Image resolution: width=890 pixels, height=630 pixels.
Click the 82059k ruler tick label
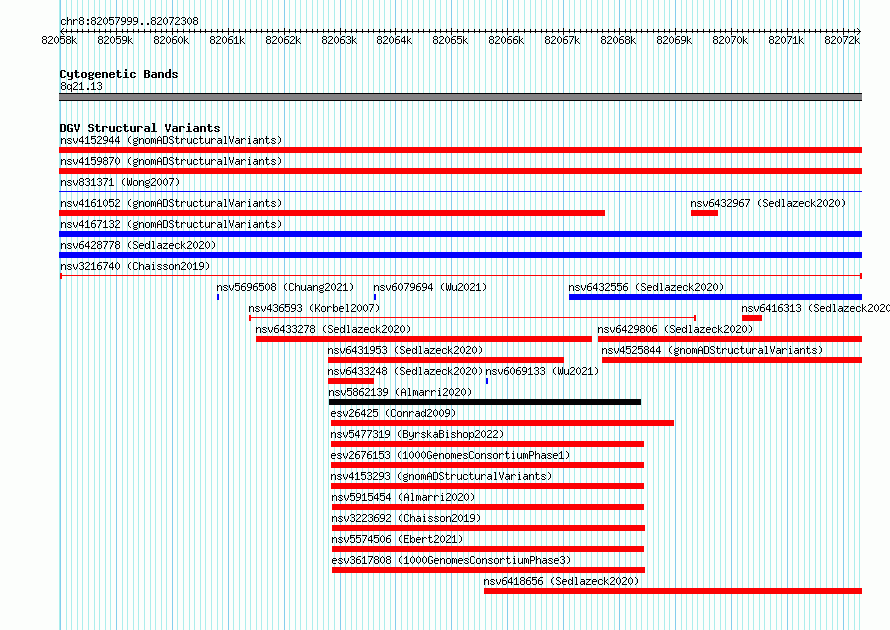click(x=115, y=40)
